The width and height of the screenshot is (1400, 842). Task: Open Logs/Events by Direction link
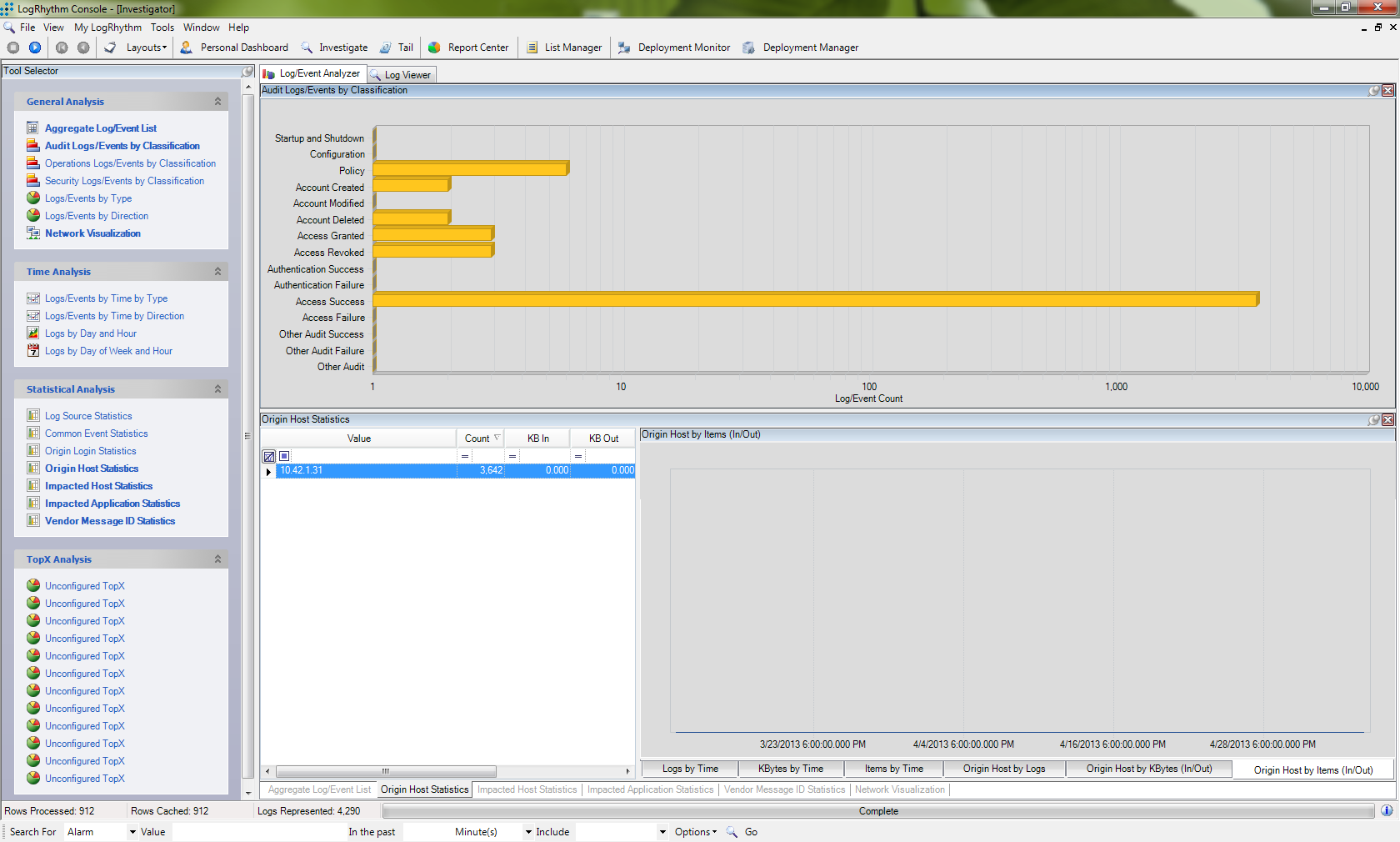click(97, 216)
